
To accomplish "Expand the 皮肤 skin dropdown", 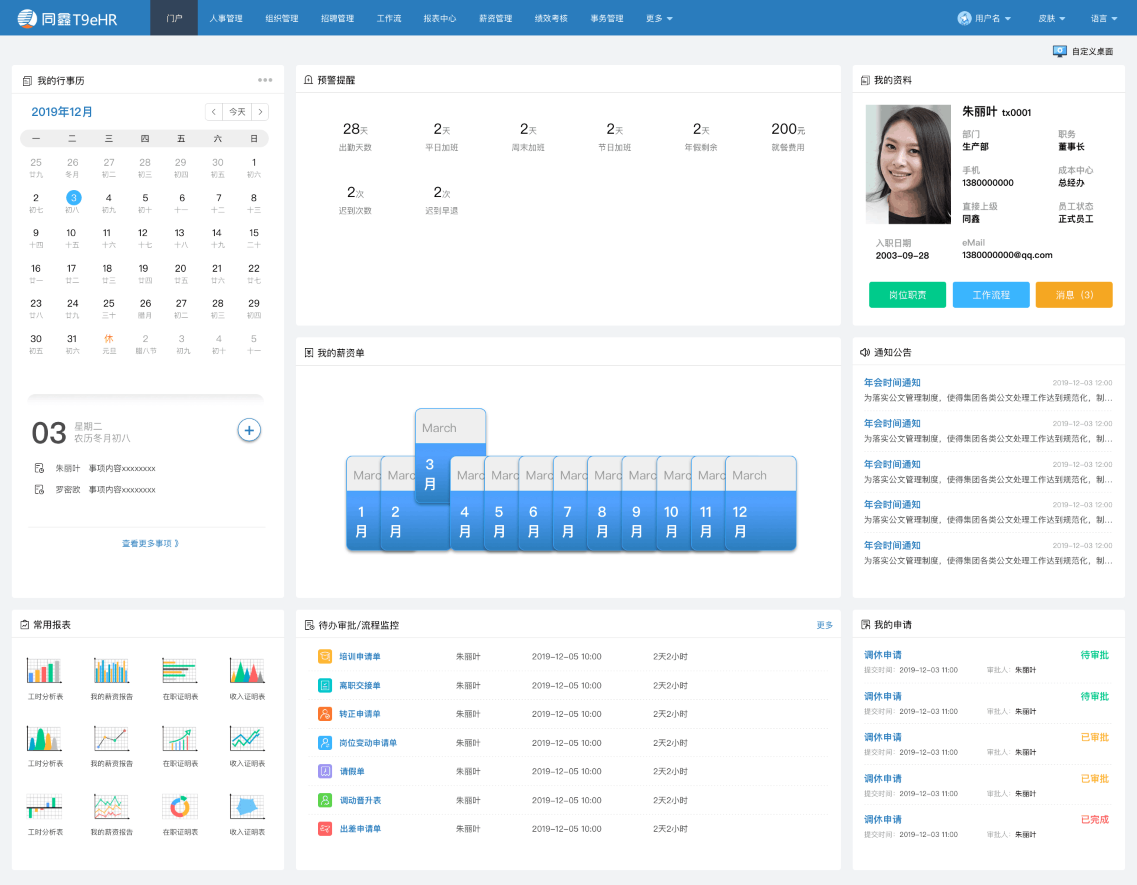I will (x=1051, y=18).
